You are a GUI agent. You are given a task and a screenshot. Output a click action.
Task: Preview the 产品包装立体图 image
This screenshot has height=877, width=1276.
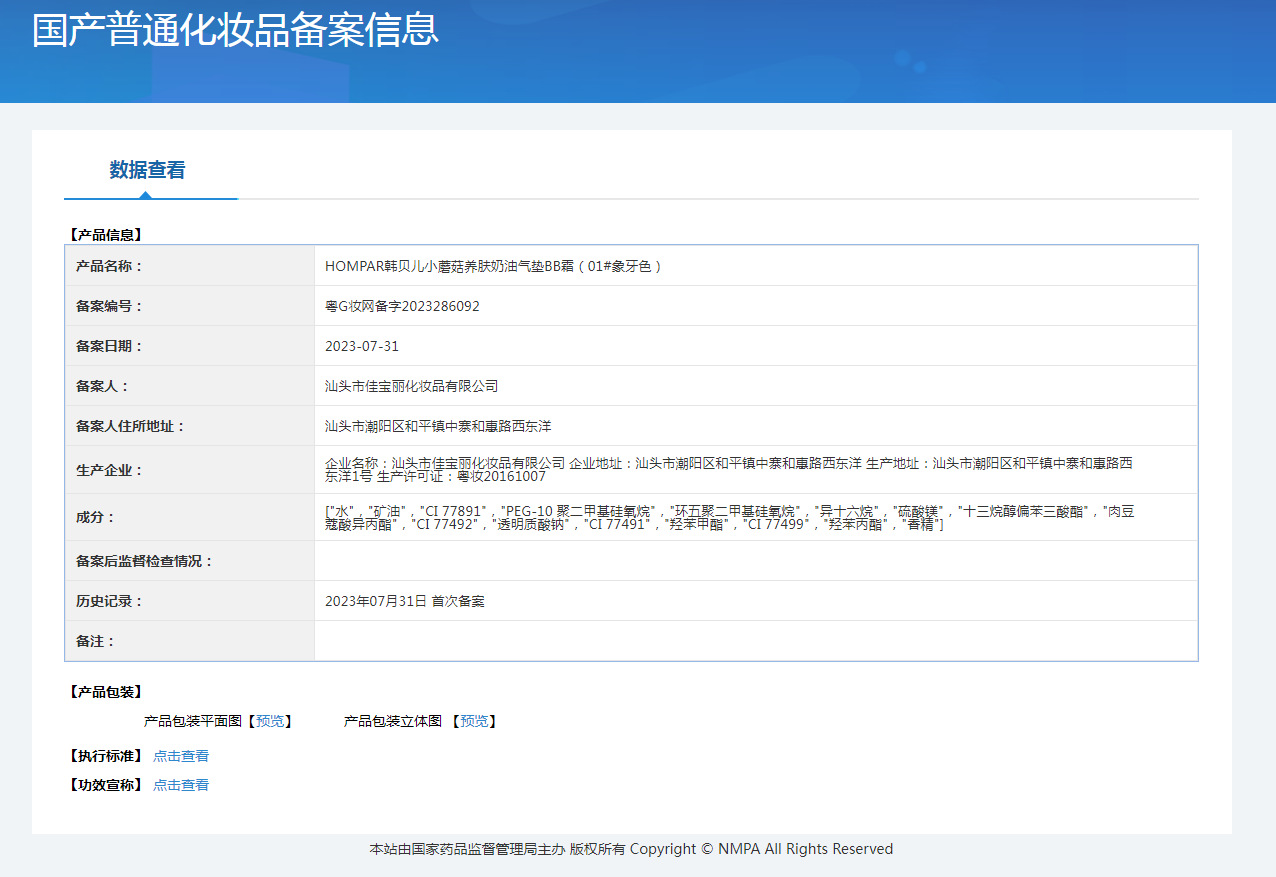pos(474,721)
